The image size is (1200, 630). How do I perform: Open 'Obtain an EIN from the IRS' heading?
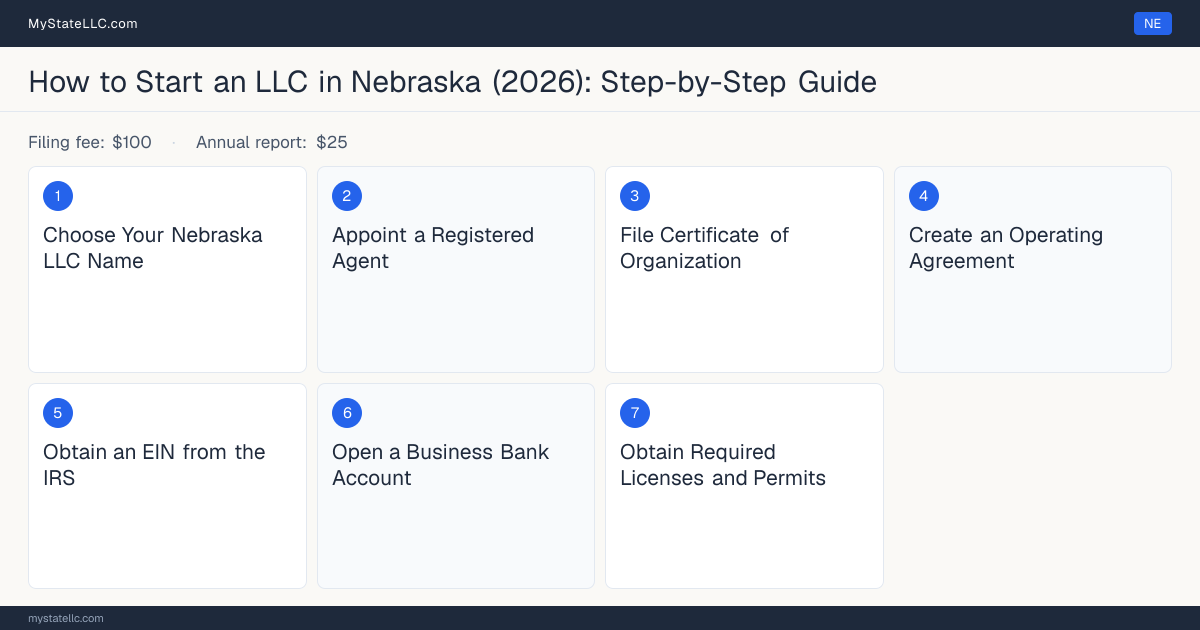[x=154, y=465]
